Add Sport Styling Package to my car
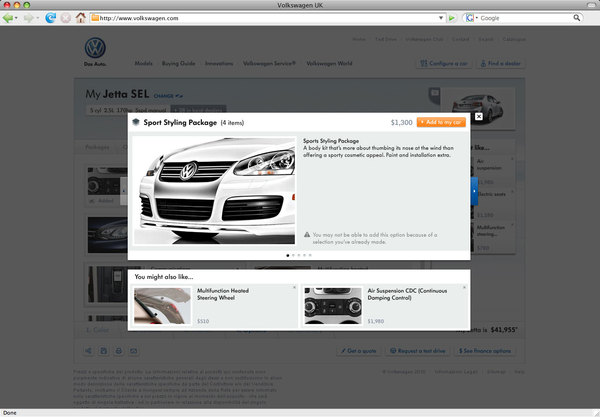This screenshot has height=417, width=600. pyautogui.click(x=440, y=122)
